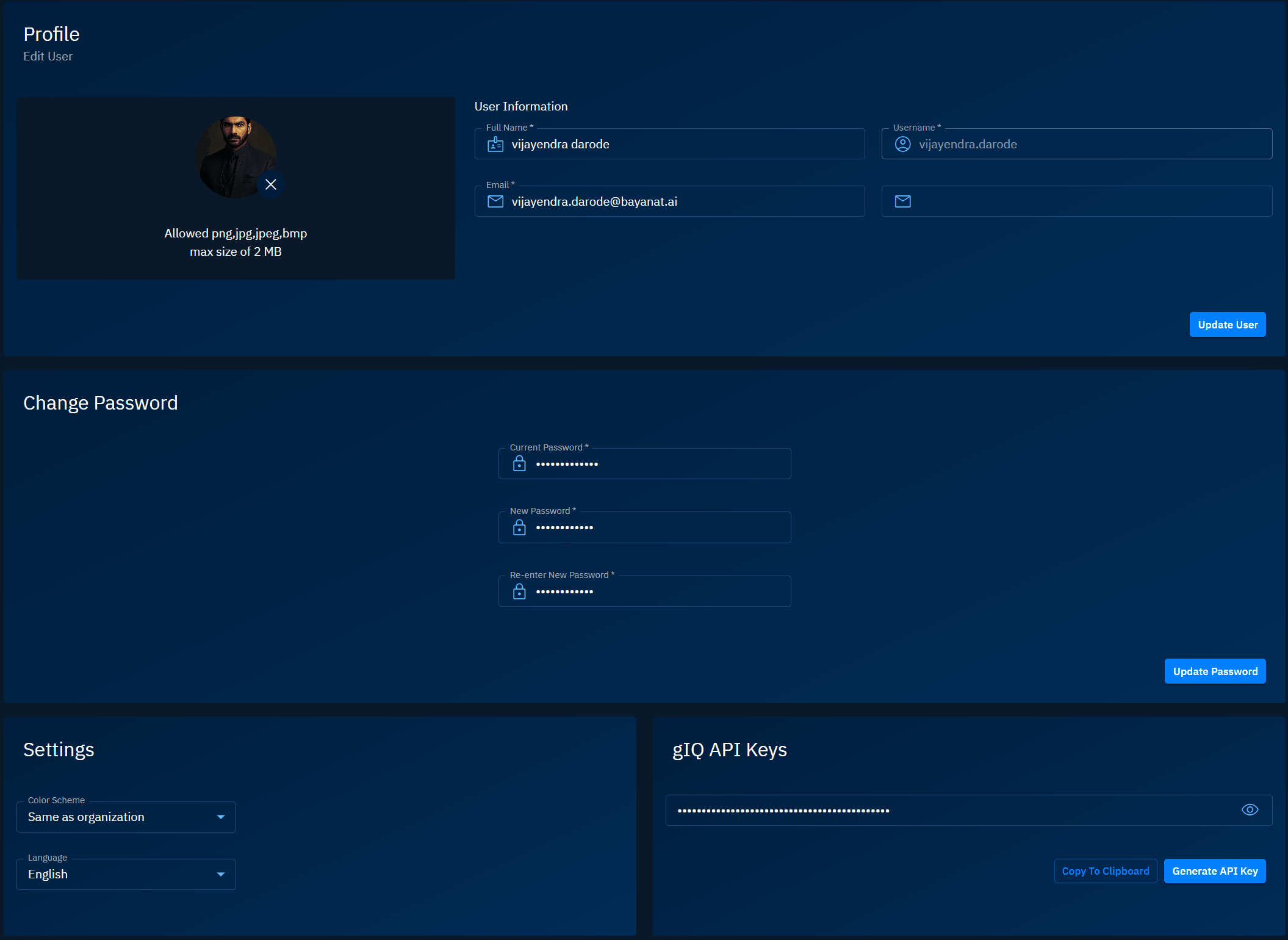Generate a new API key

1214,871
